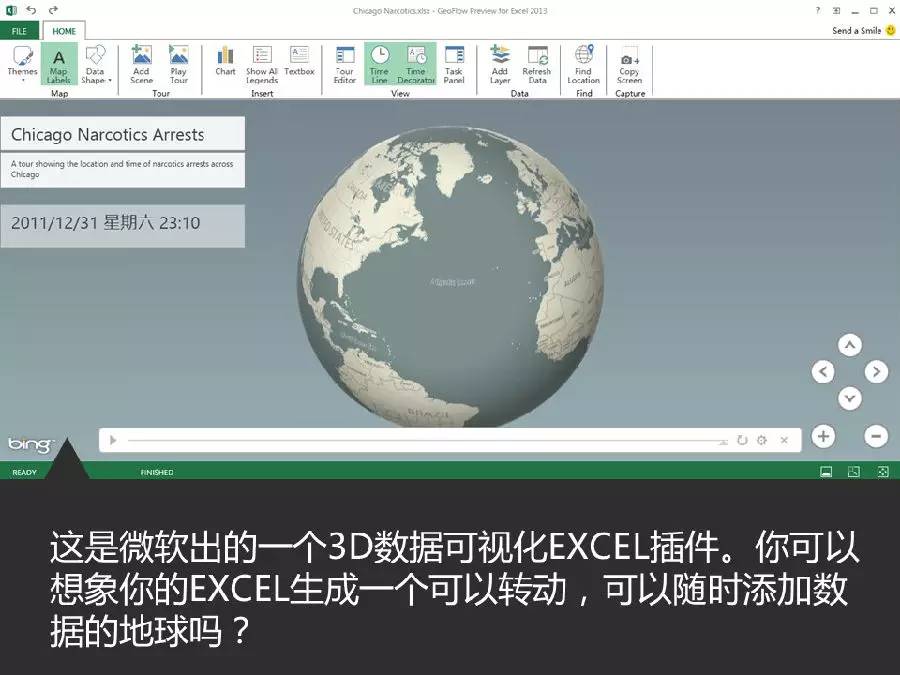Image resolution: width=900 pixels, height=675 pixels.
Task: Select the Chicago Narcotics Arrests title box
Action: 123,134
